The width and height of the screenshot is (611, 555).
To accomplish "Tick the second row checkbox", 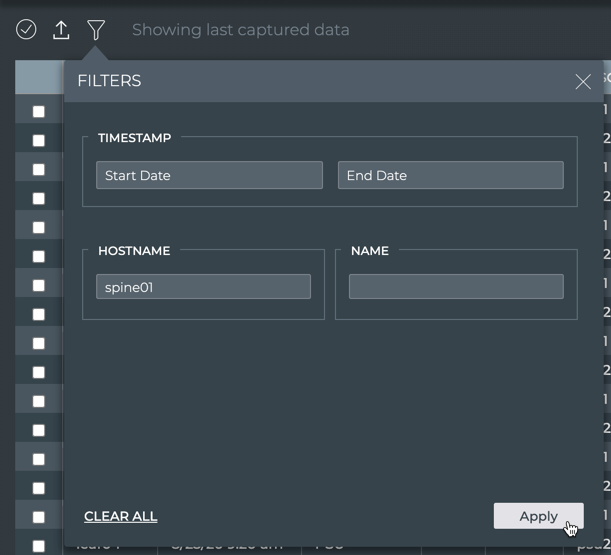I will coord(39,141).
